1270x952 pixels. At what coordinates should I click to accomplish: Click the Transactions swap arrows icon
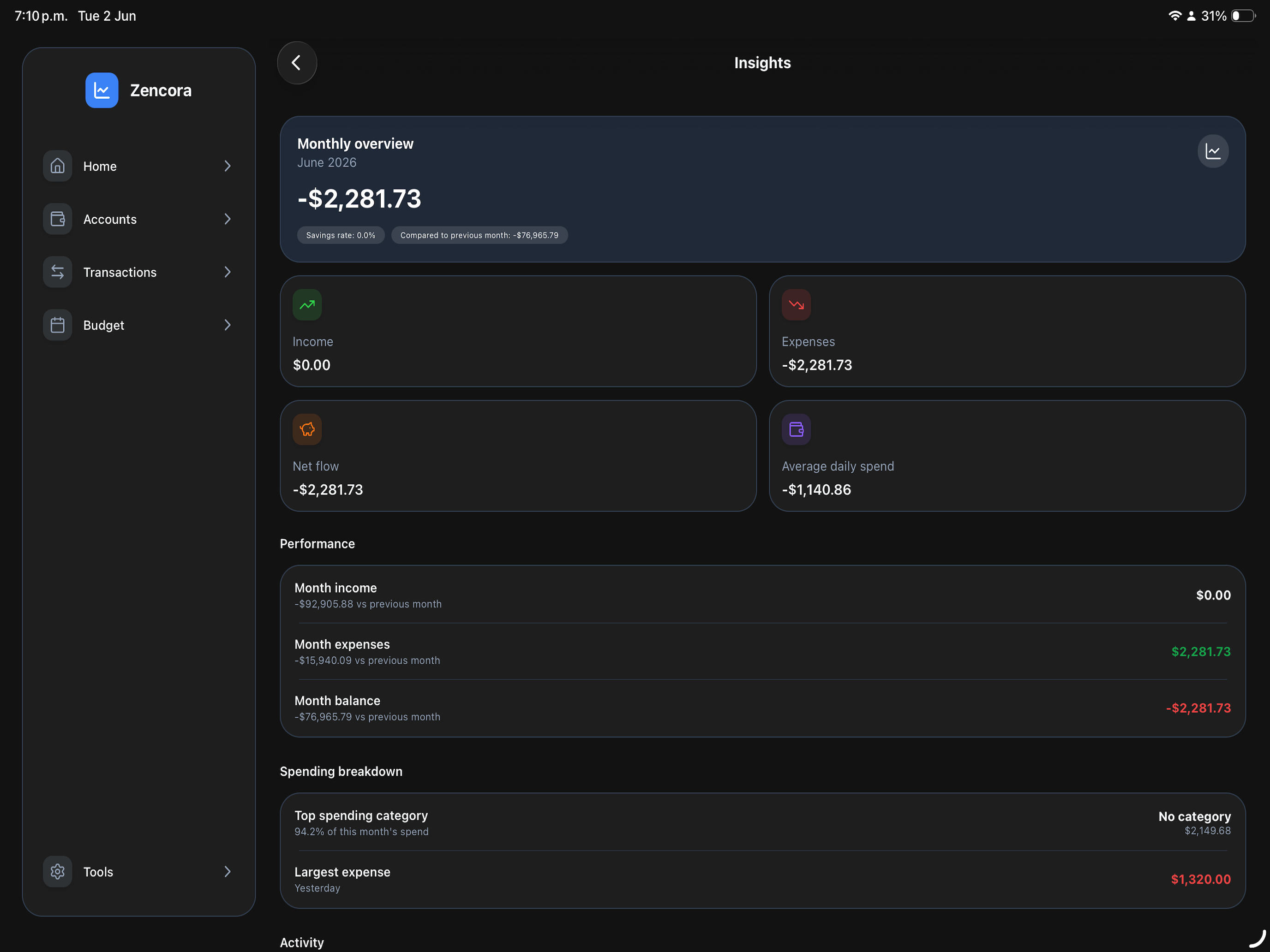point(57,272)
